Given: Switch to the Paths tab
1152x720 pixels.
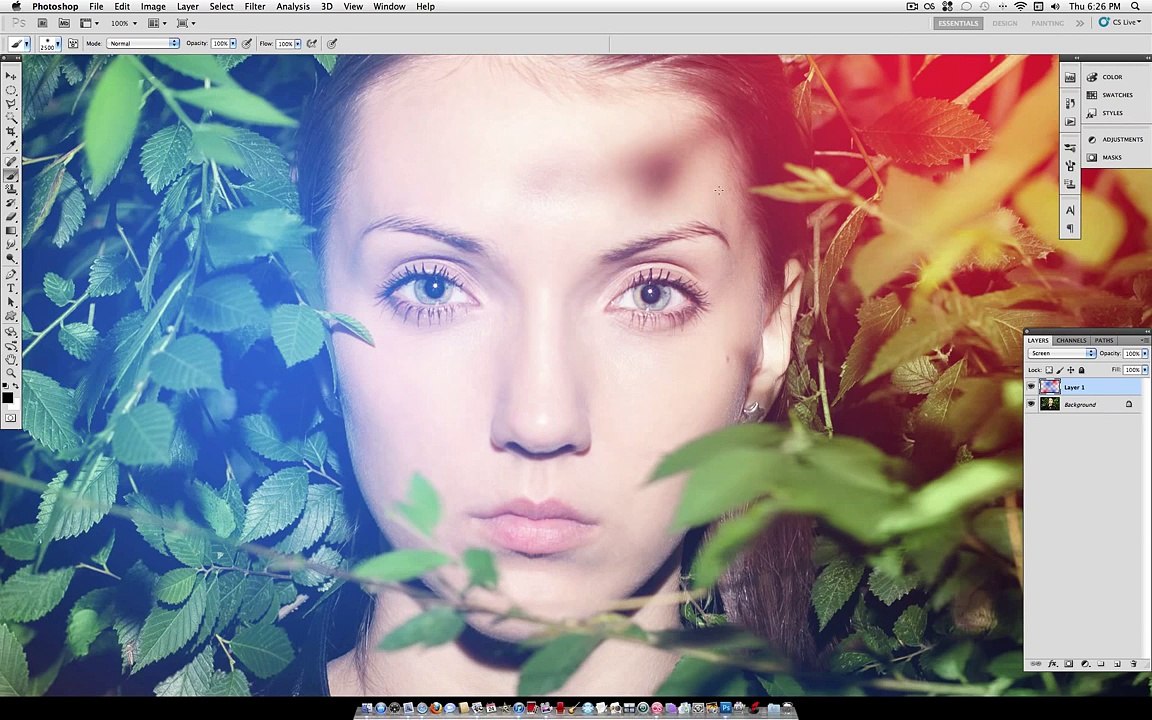Looking at the screenshot, I should [1104, 340].
